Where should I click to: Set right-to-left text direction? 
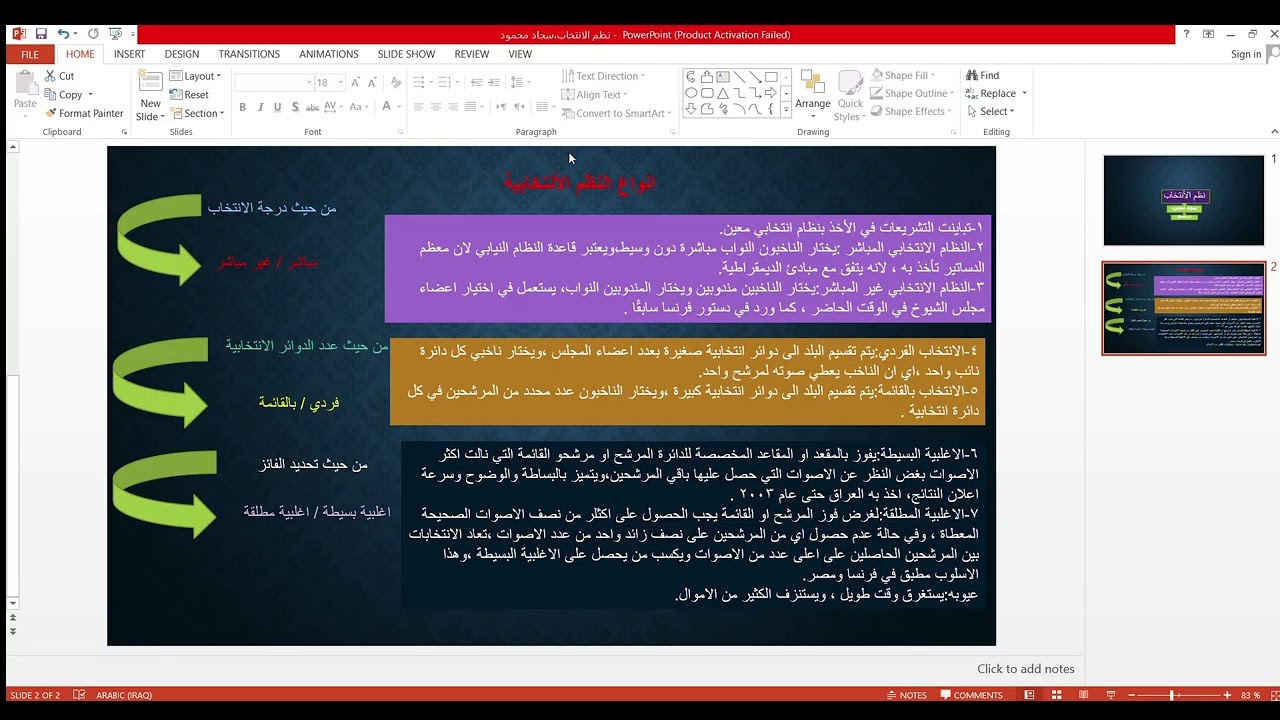coord(519,107)
